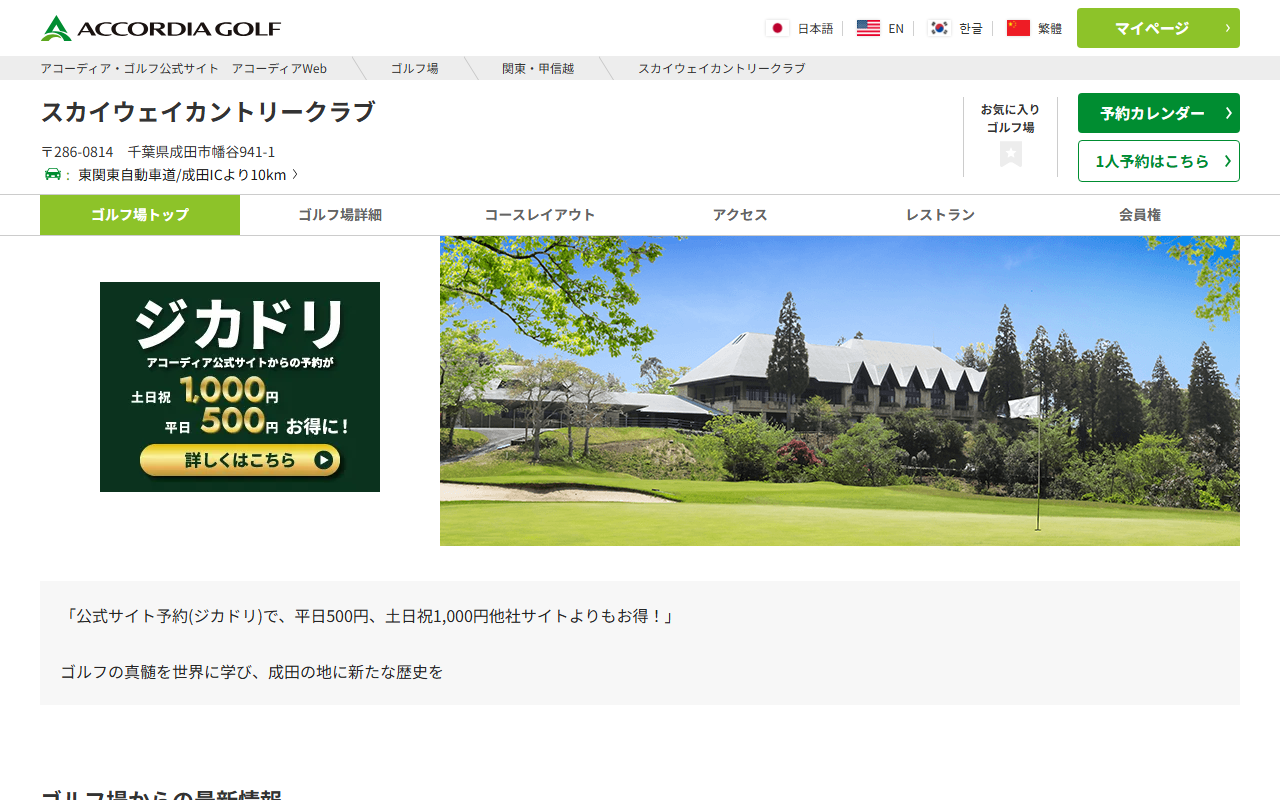Switch to the ゴルフ場詳細 tab
This screenshot has width=1280, height=800.
340,215
